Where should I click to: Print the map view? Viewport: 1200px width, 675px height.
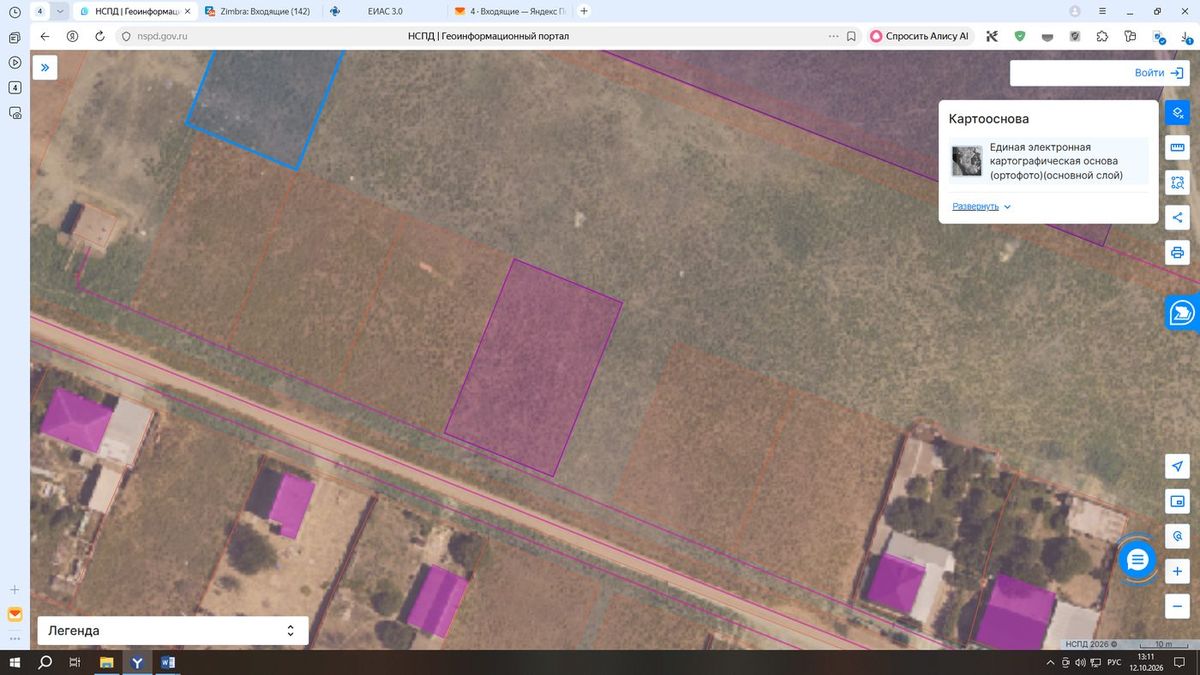(x=1178, y=252)
